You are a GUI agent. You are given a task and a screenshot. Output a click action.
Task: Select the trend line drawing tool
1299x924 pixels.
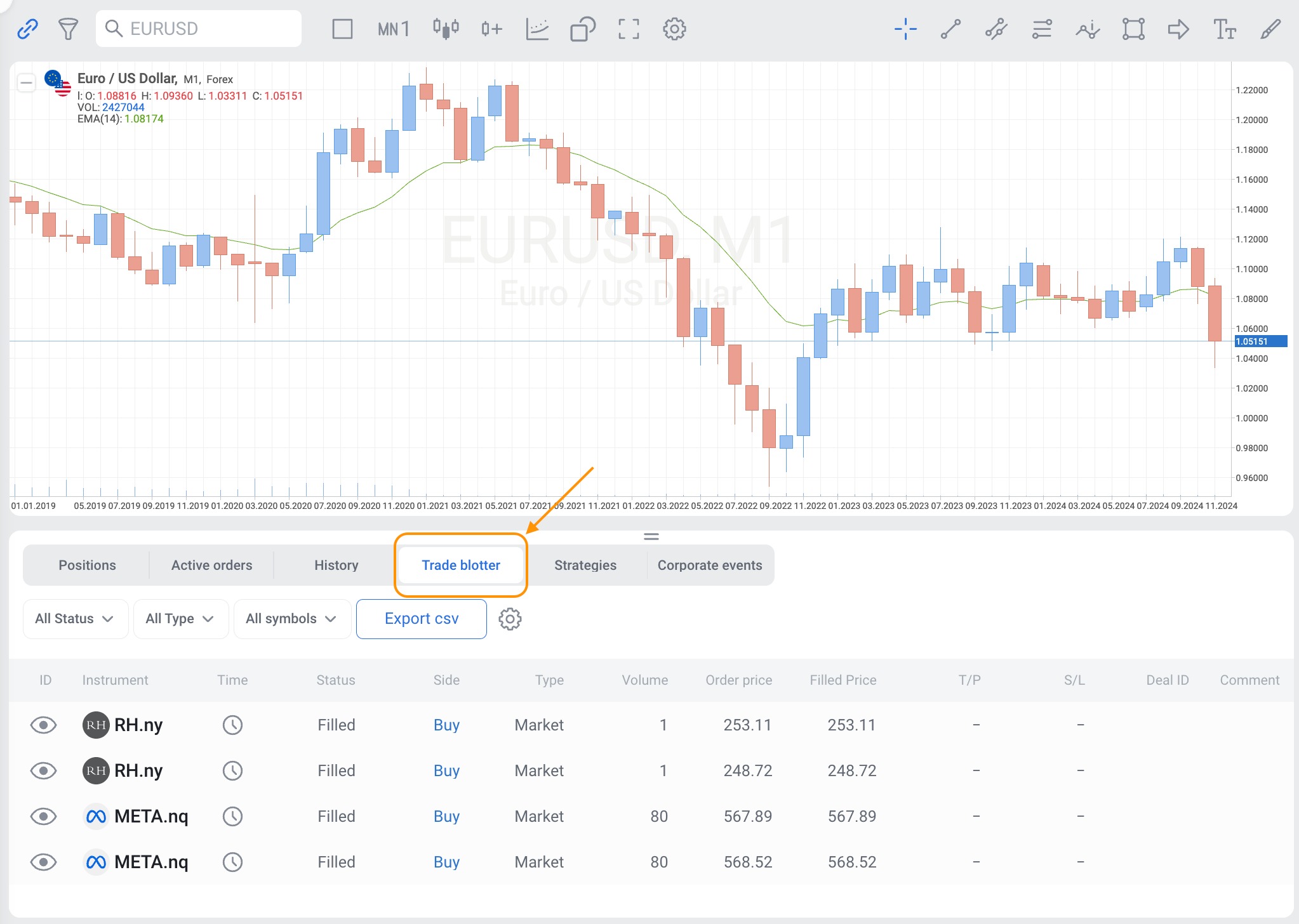click(950, 29)
